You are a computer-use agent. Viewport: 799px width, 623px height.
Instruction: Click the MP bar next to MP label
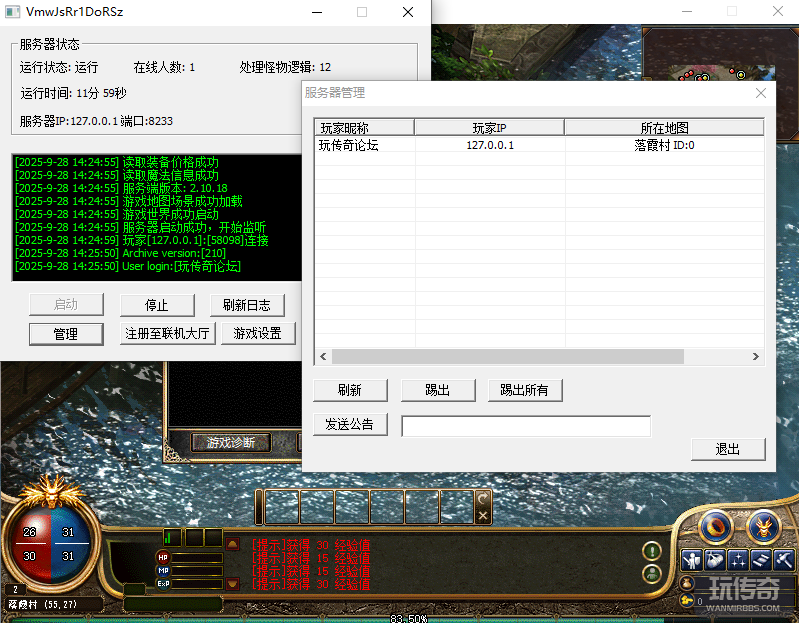pos(197,571)
